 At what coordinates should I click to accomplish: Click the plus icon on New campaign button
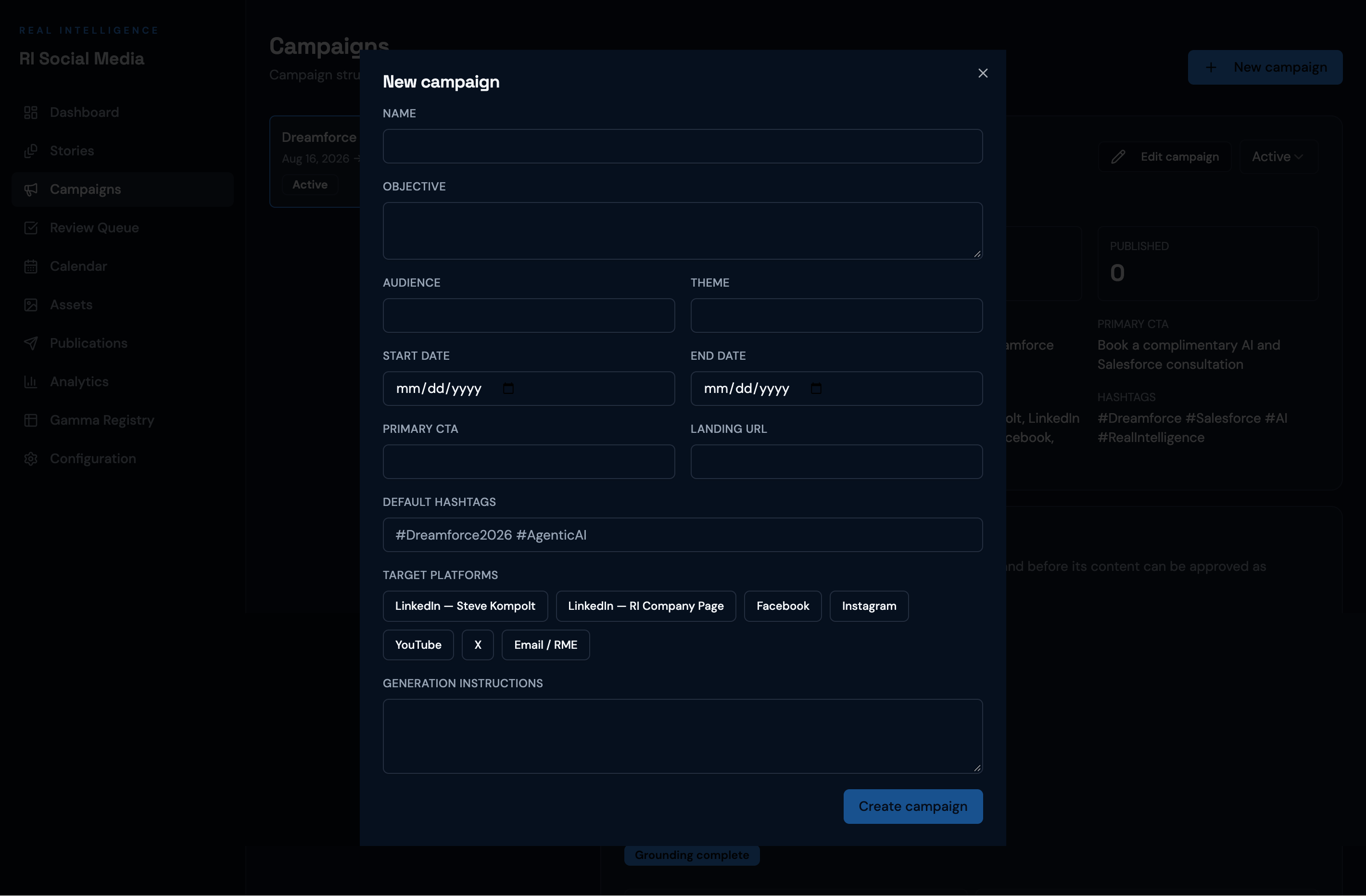(1211, 67)
